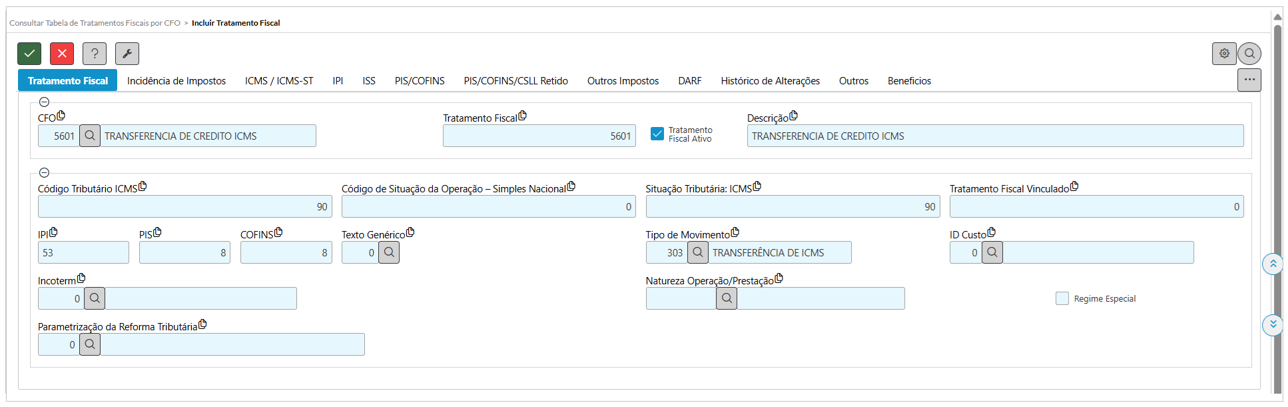The image size is (1288, 407).
Task: Open the three-dots more tabs menu
Action: tap(1249, 80)
